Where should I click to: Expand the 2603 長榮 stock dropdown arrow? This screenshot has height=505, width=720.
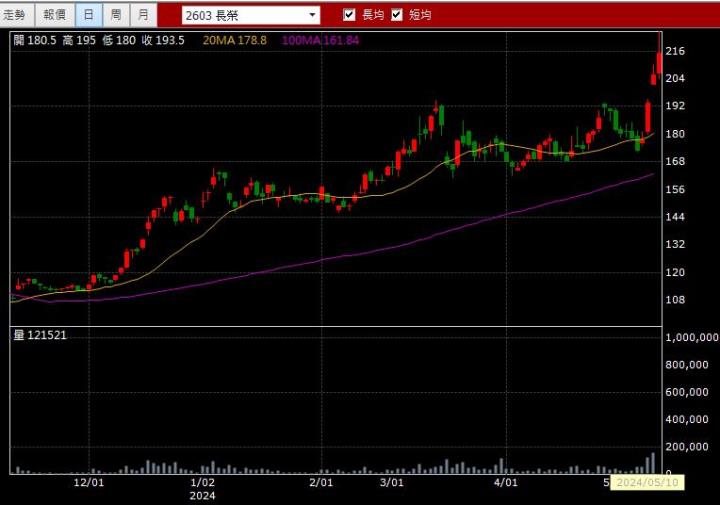pos(312,15)
